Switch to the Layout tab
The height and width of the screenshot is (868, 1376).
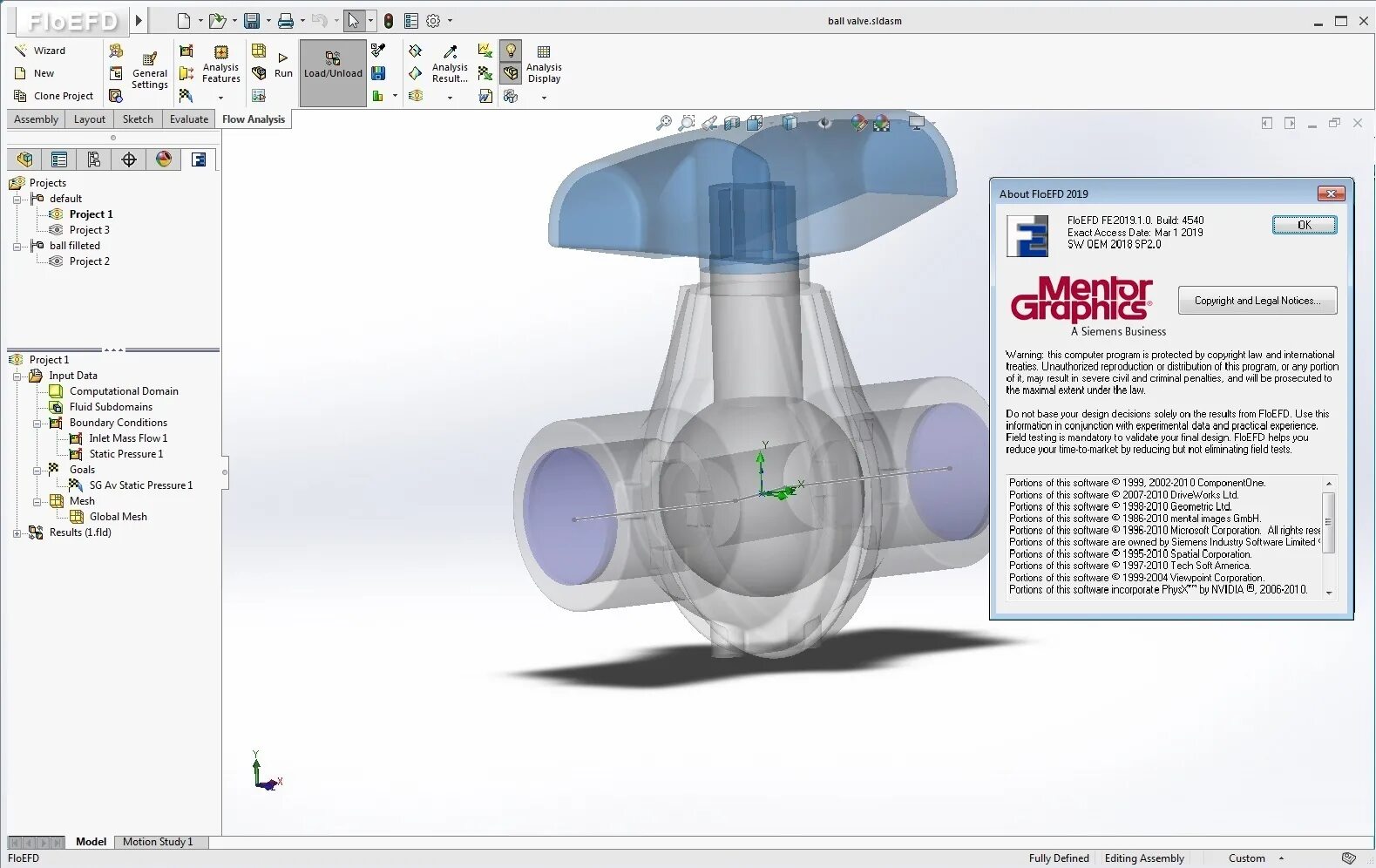[x=90, y=119]
